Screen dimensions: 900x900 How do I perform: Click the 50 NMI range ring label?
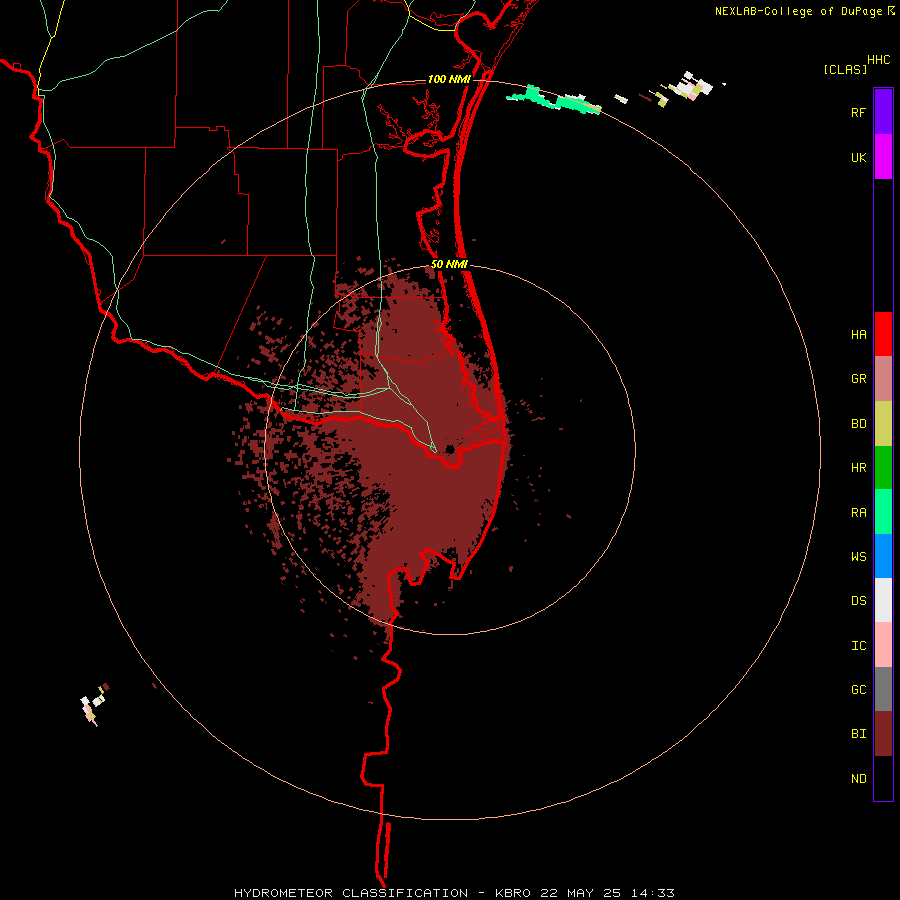[x=449, y=264]
